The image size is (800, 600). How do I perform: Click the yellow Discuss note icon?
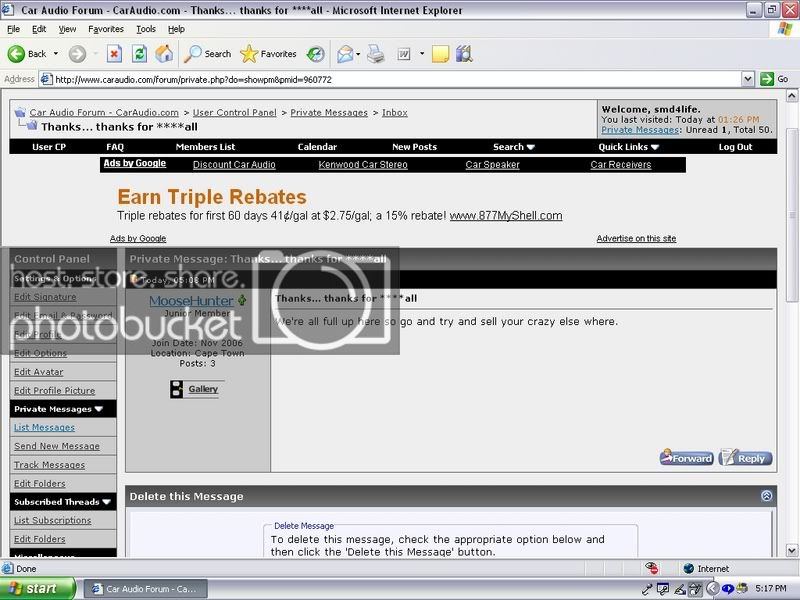tap(440, 54)
